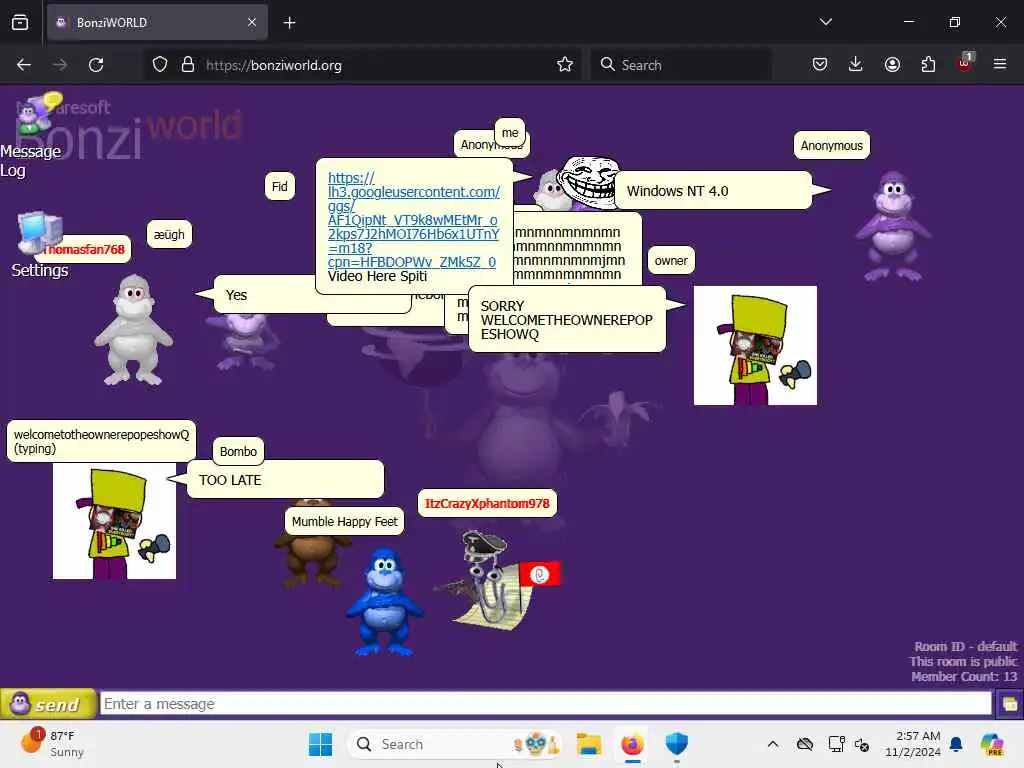Click the Room ID - default text
Viewport: 1024px width, 768px height.
click(965, 647)
